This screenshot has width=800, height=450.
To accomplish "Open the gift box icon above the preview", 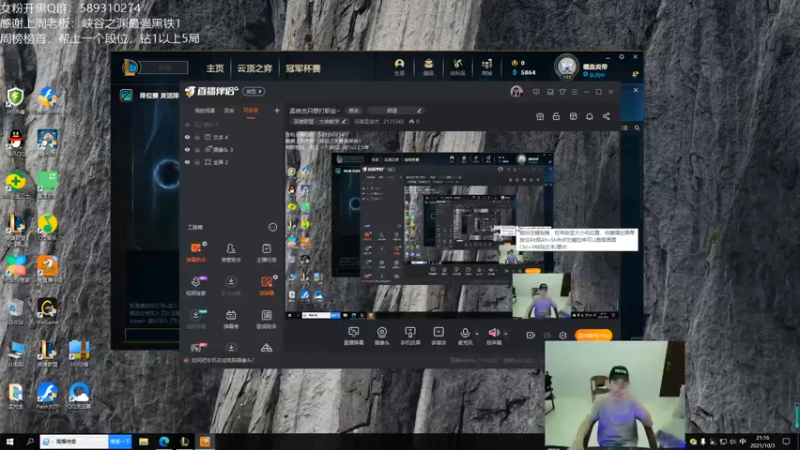I will click(540, 116).
